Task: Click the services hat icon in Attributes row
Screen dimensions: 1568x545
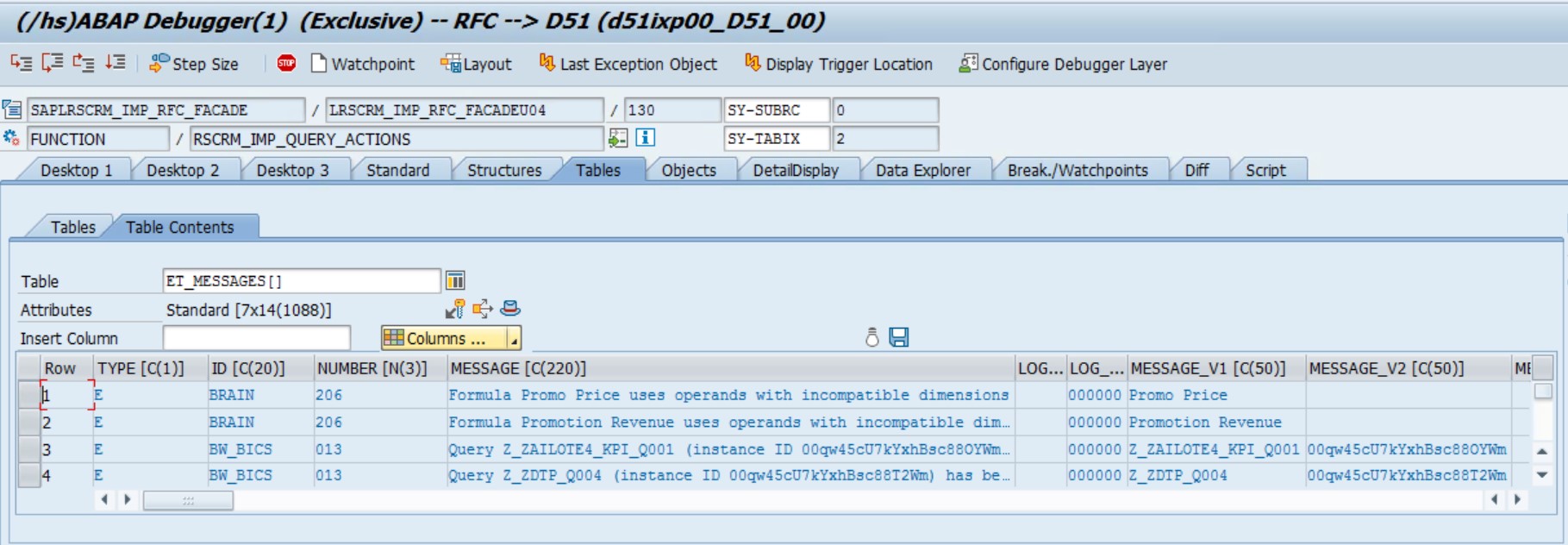Action: coord(510,309)
